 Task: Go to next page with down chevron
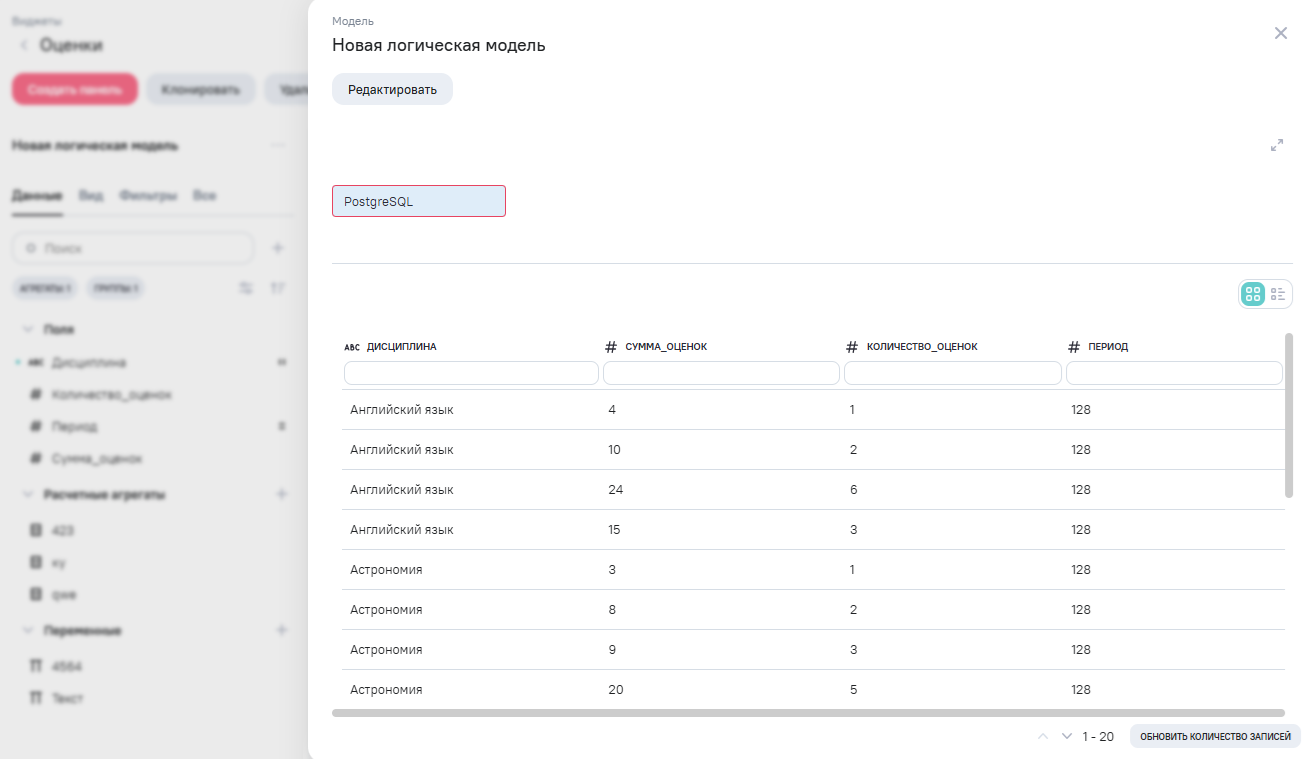[1066, 736]
